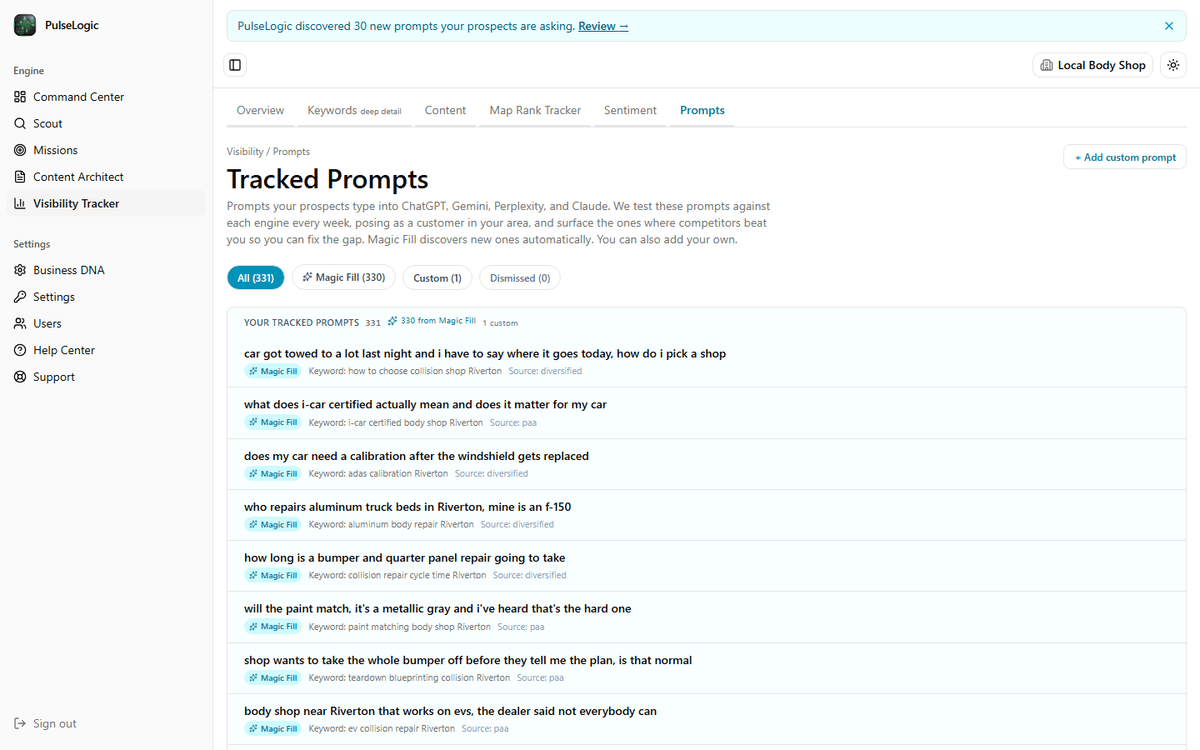This screenshot has height=750, width=1200.
Task: Add a custom prompt
Action: click(1125, 157)
